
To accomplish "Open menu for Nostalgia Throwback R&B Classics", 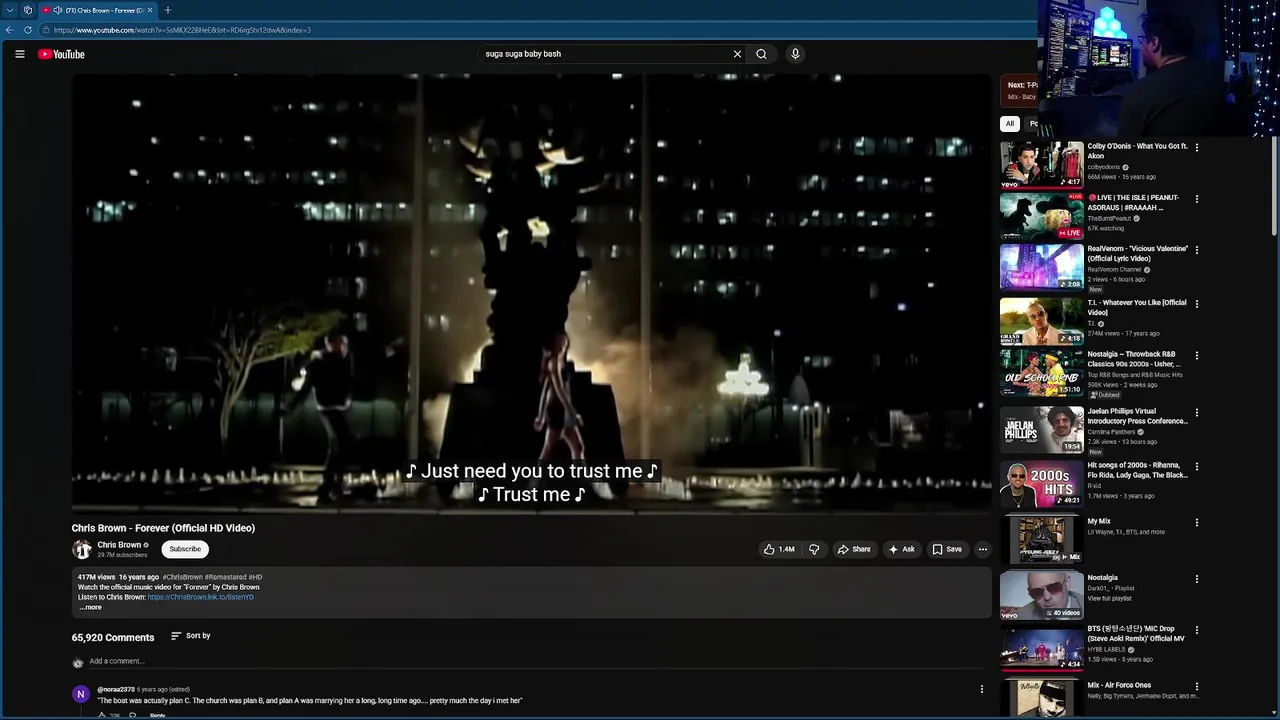I will [x=1196, y=356].
